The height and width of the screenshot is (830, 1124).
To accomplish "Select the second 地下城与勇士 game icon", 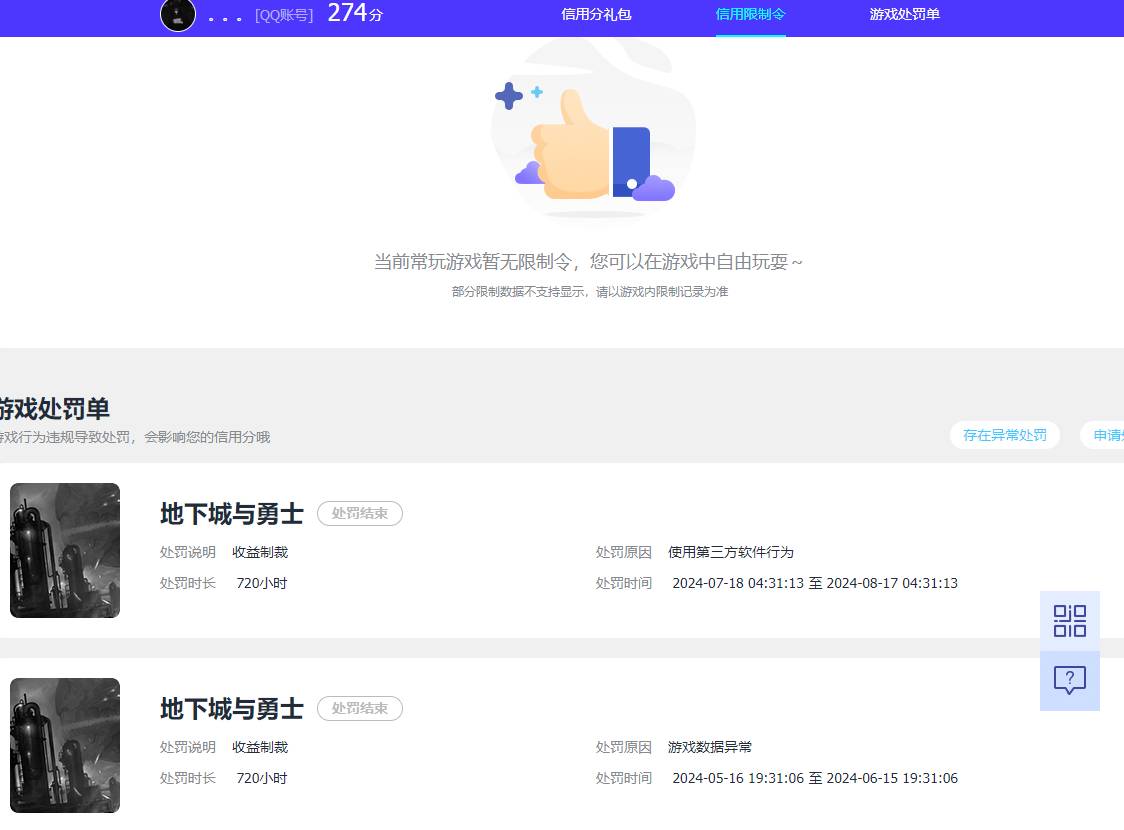I will tap(64, 745).
